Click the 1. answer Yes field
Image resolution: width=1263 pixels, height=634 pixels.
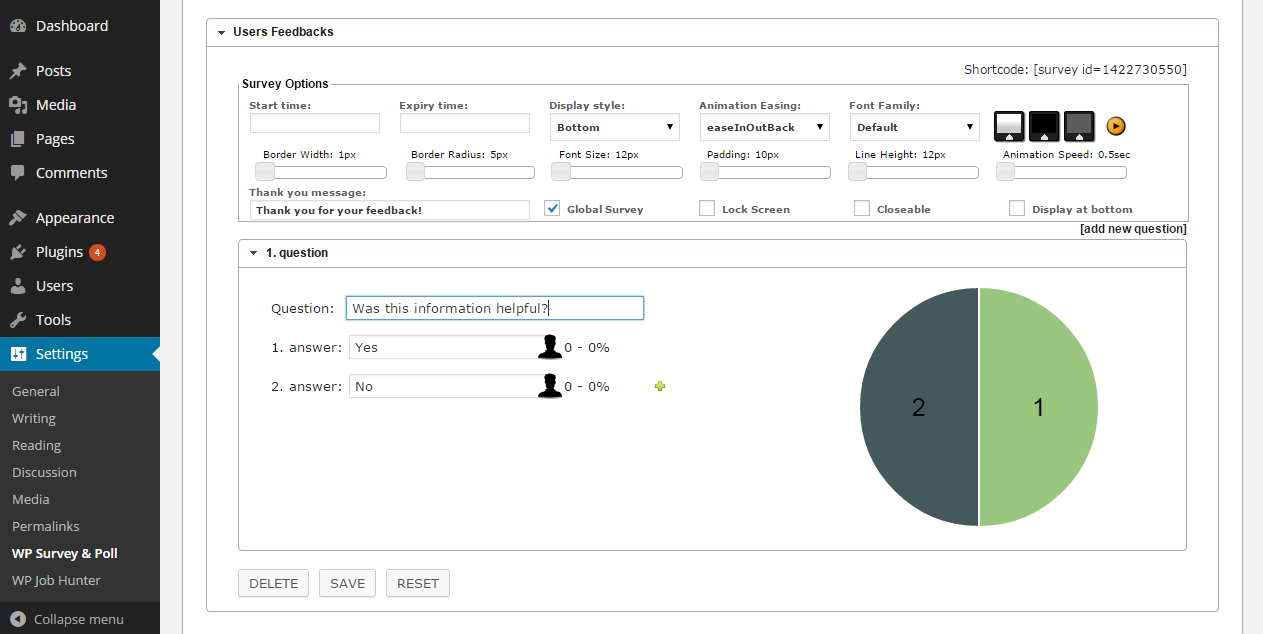(446, 347)
